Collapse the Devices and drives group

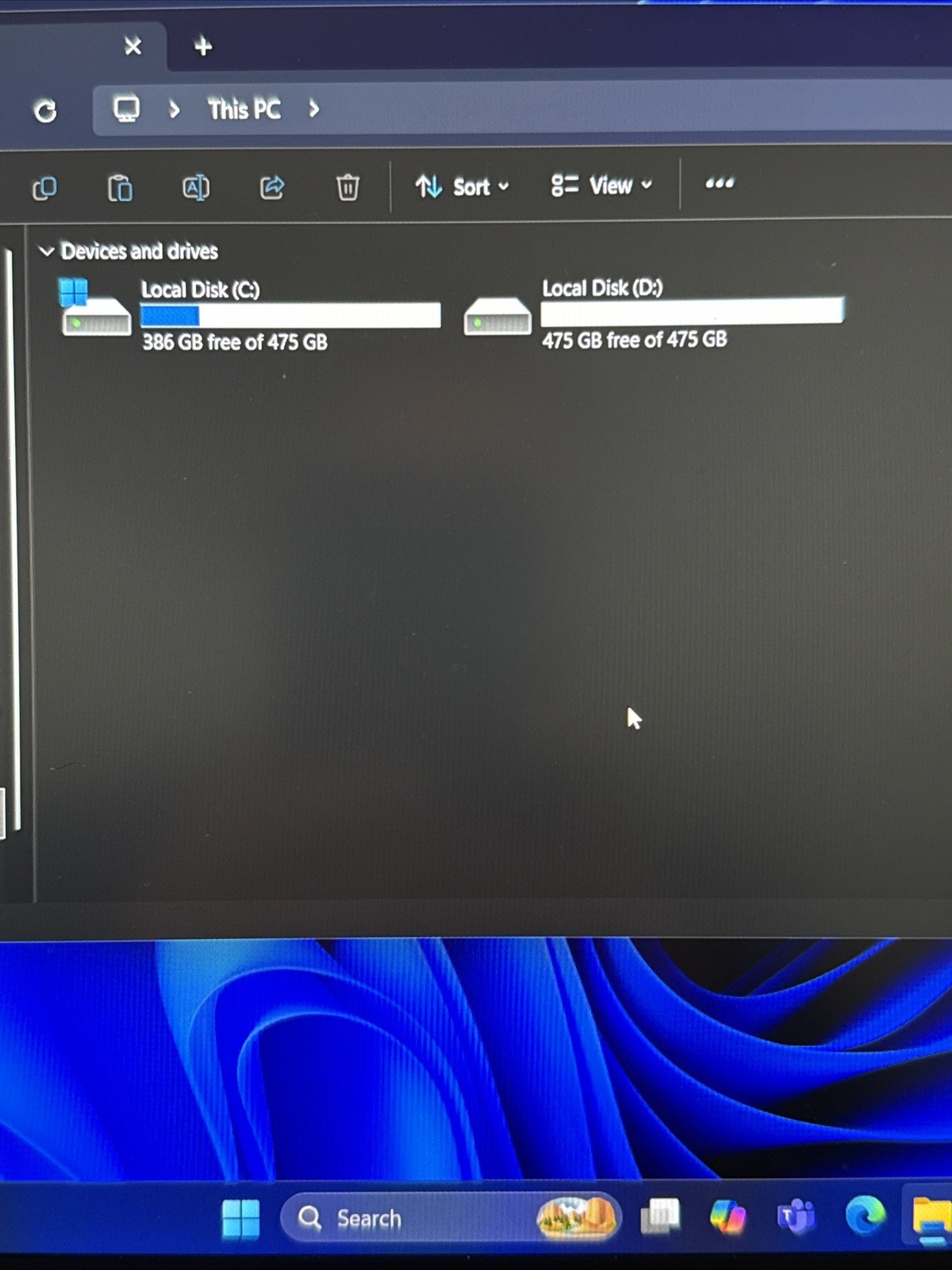(47, 252)
